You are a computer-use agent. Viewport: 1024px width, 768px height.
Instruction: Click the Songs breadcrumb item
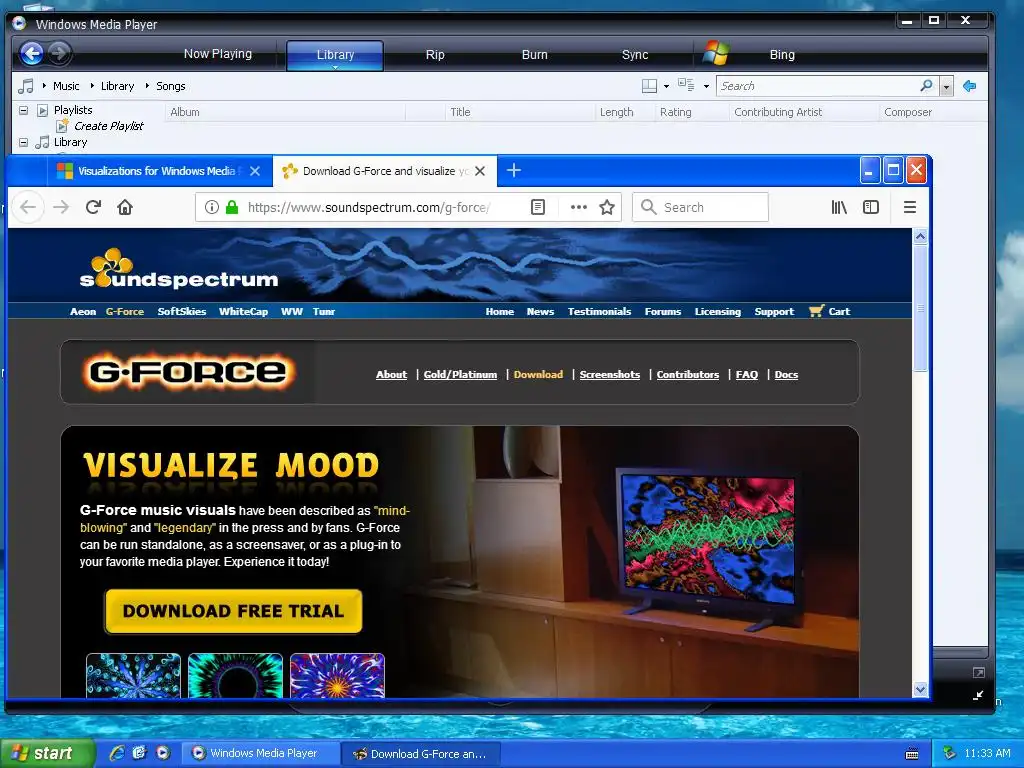click(x=170, y=86)
